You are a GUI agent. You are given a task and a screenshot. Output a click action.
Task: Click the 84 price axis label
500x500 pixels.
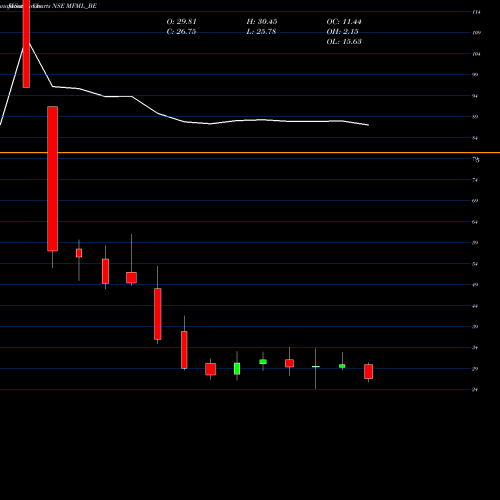475,138
